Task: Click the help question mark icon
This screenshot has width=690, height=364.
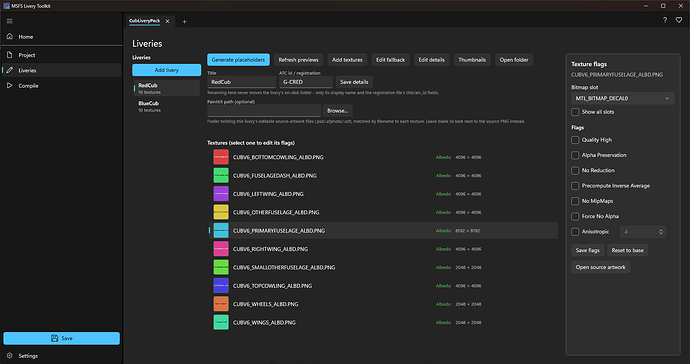Action: coord(665,20)
